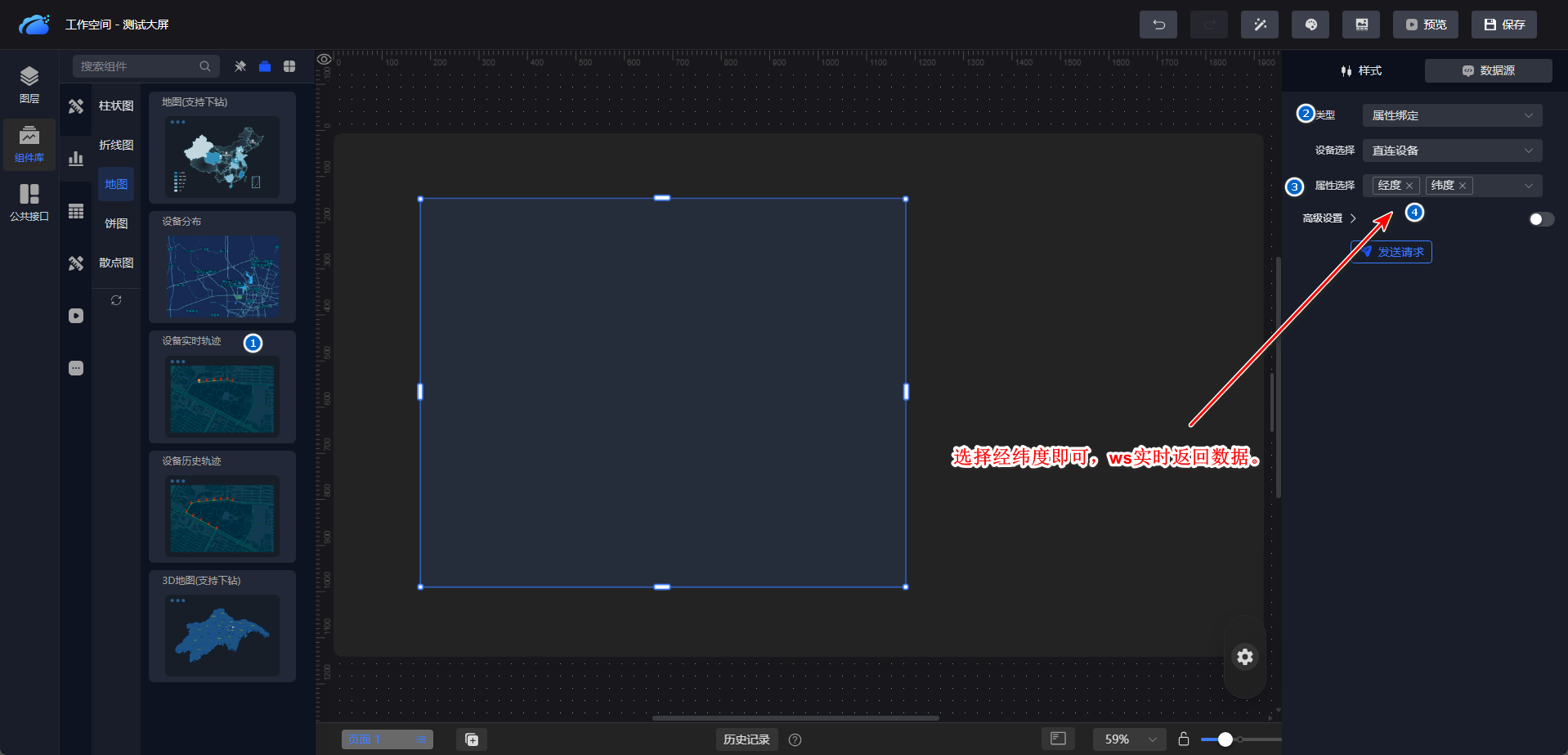Click the 搜索组件 search field
This screenshot has width=1568, height=755.
(137, 66)
